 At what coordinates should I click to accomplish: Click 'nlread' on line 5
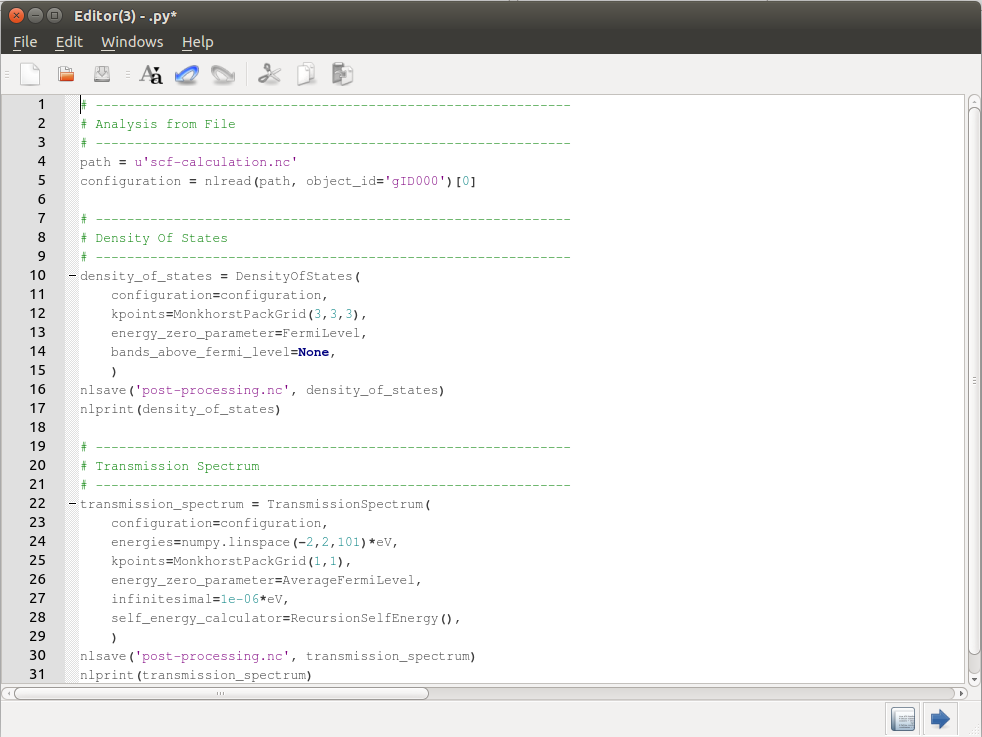(228, 181)
